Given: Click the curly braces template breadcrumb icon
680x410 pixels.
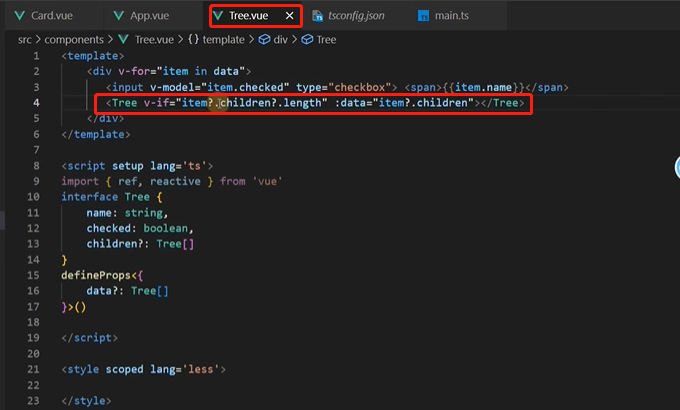Looking at the screenshot, I should [193, 39].
